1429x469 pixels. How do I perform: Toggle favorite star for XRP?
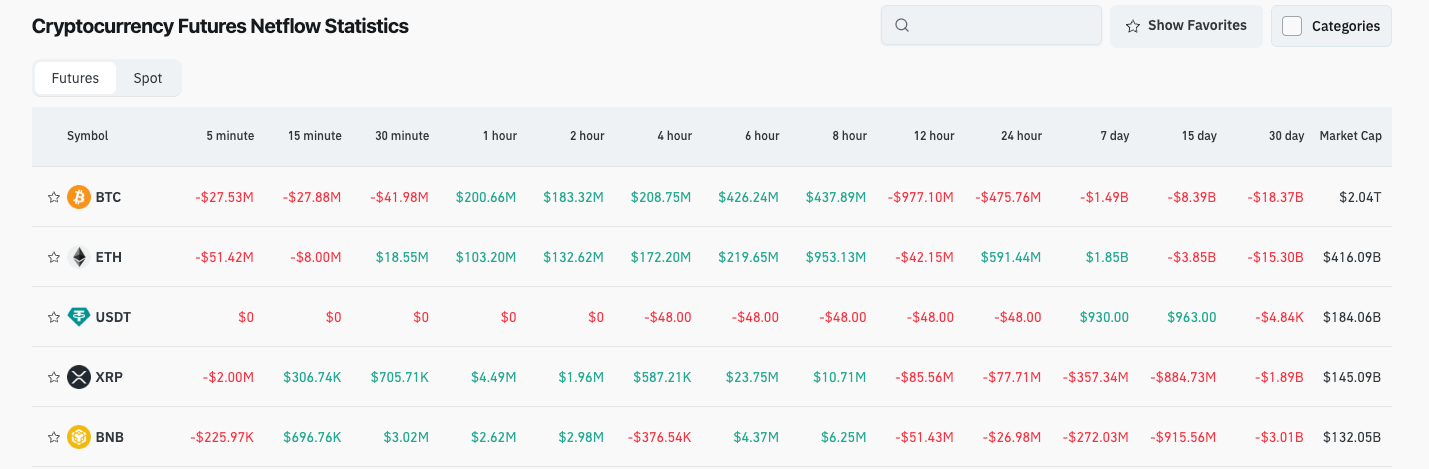pos(54,378)
